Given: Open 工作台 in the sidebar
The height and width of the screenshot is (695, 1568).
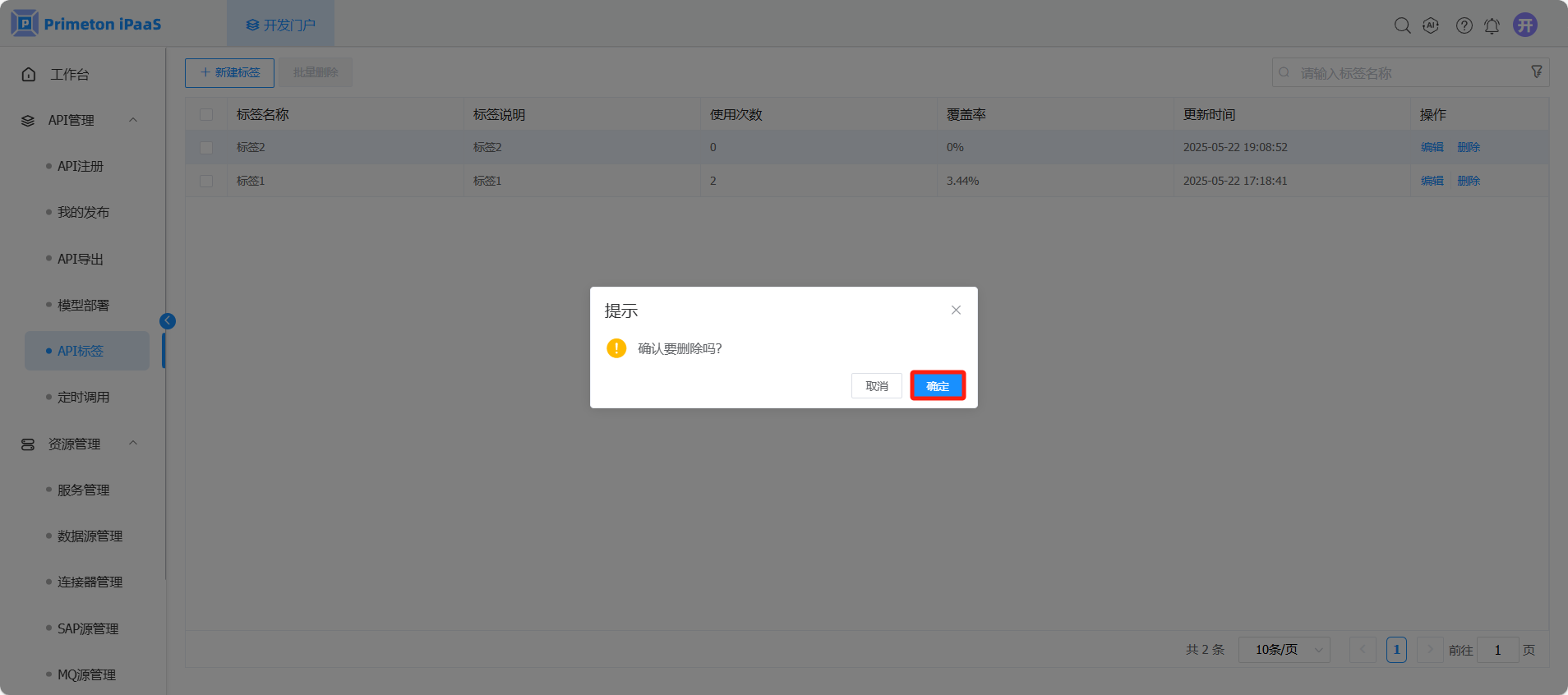Looking at the screenshot, I should pyautogui.click(x=70, y=74).
